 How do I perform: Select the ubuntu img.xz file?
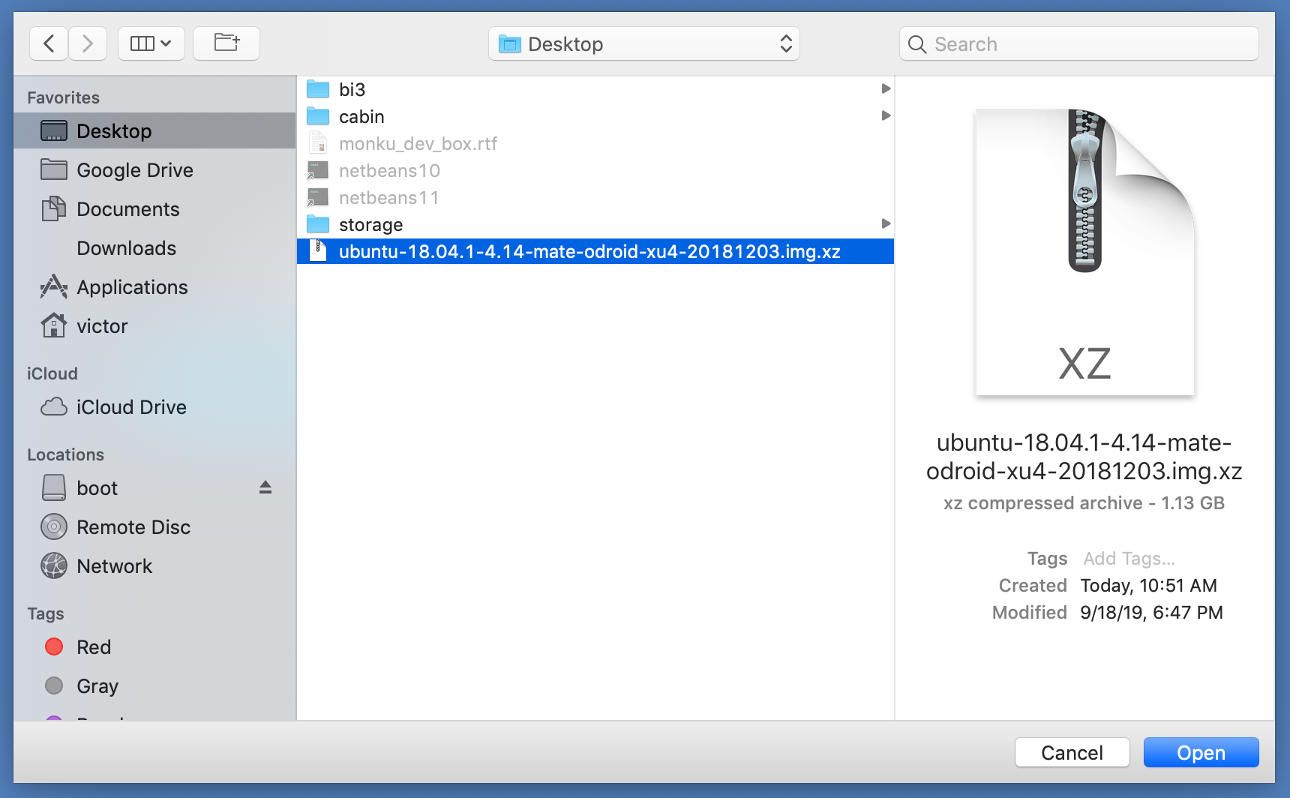click(x=589, y=252)
